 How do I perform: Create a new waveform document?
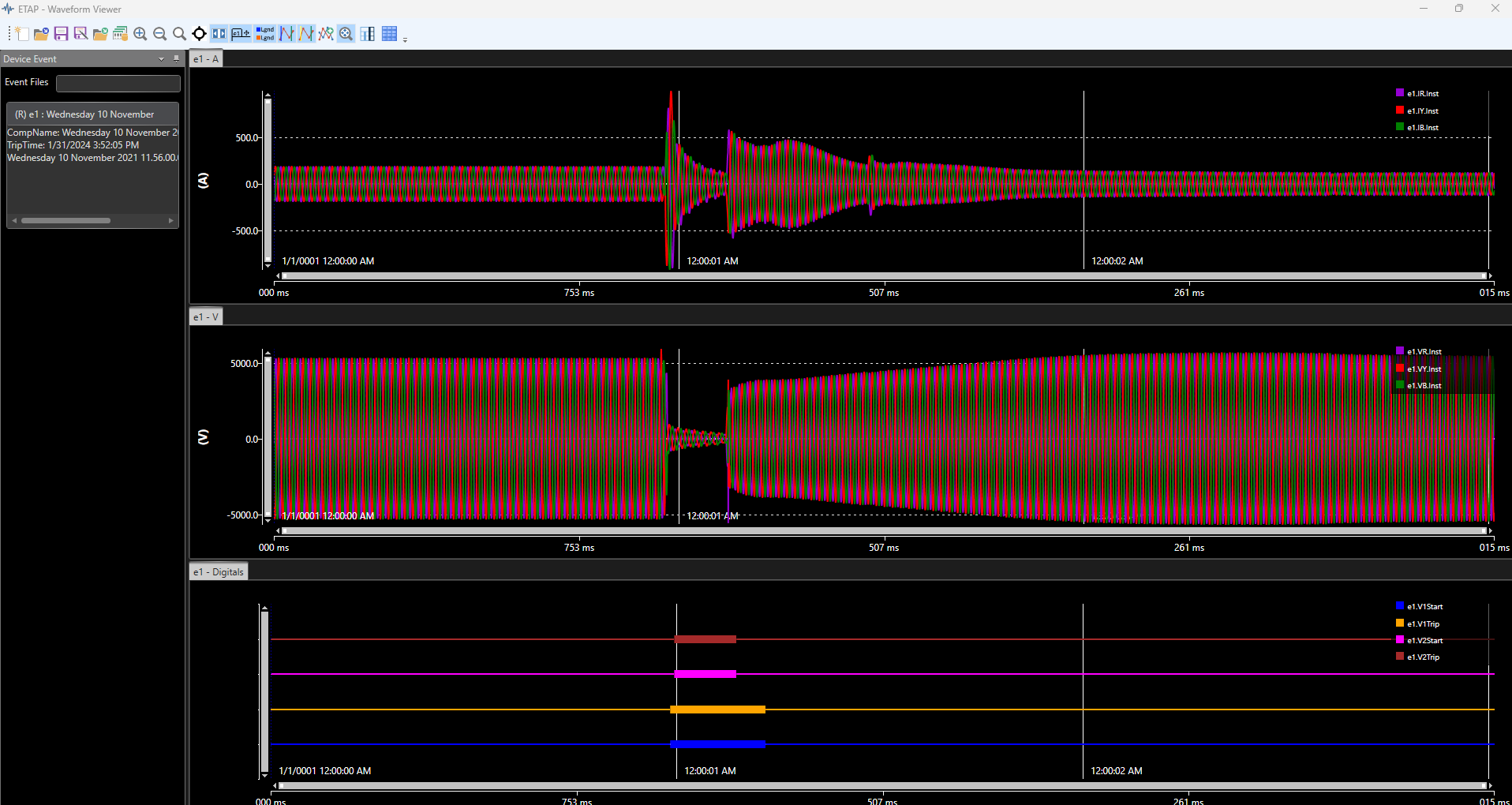point(22,34)
